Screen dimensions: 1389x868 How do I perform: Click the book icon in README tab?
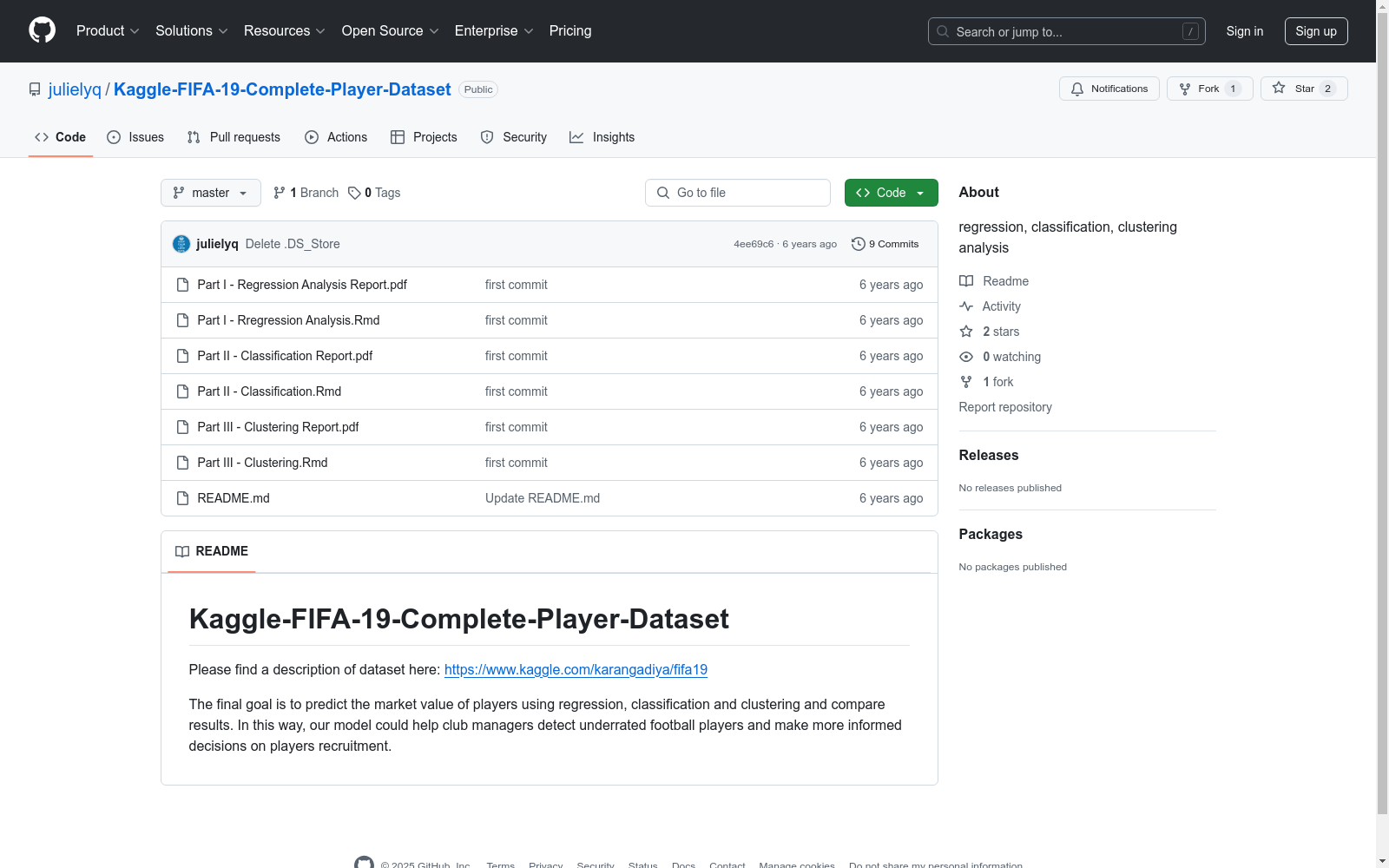click(182, 551)
